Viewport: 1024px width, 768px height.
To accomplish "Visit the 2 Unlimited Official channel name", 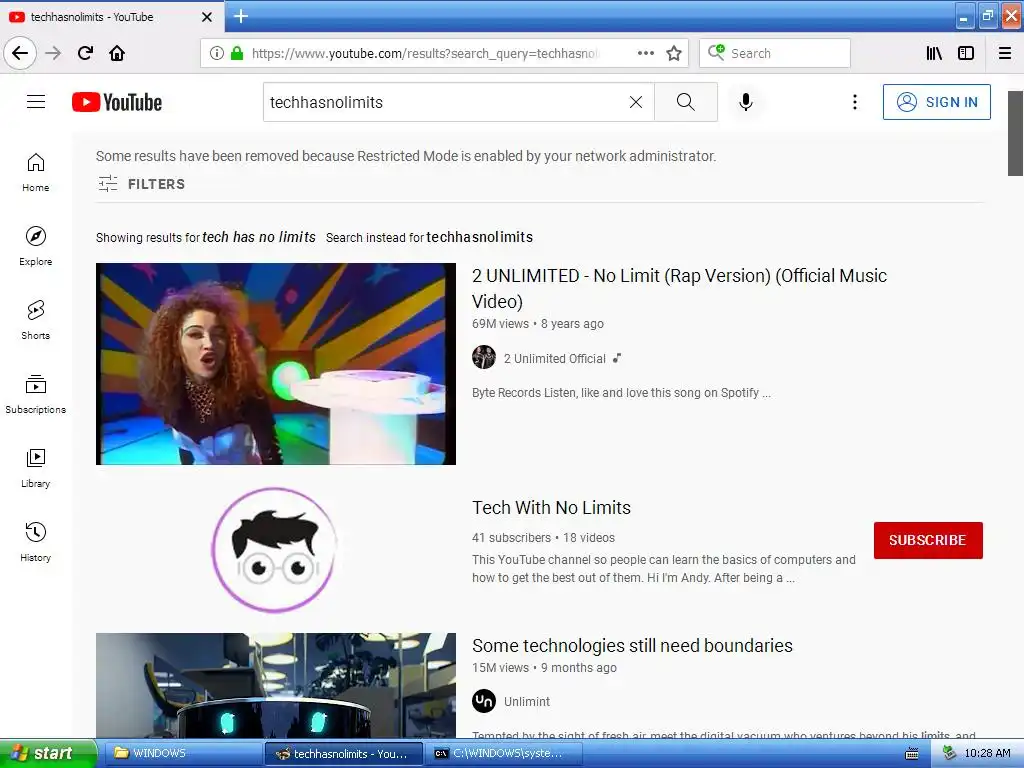I will 554,359.
